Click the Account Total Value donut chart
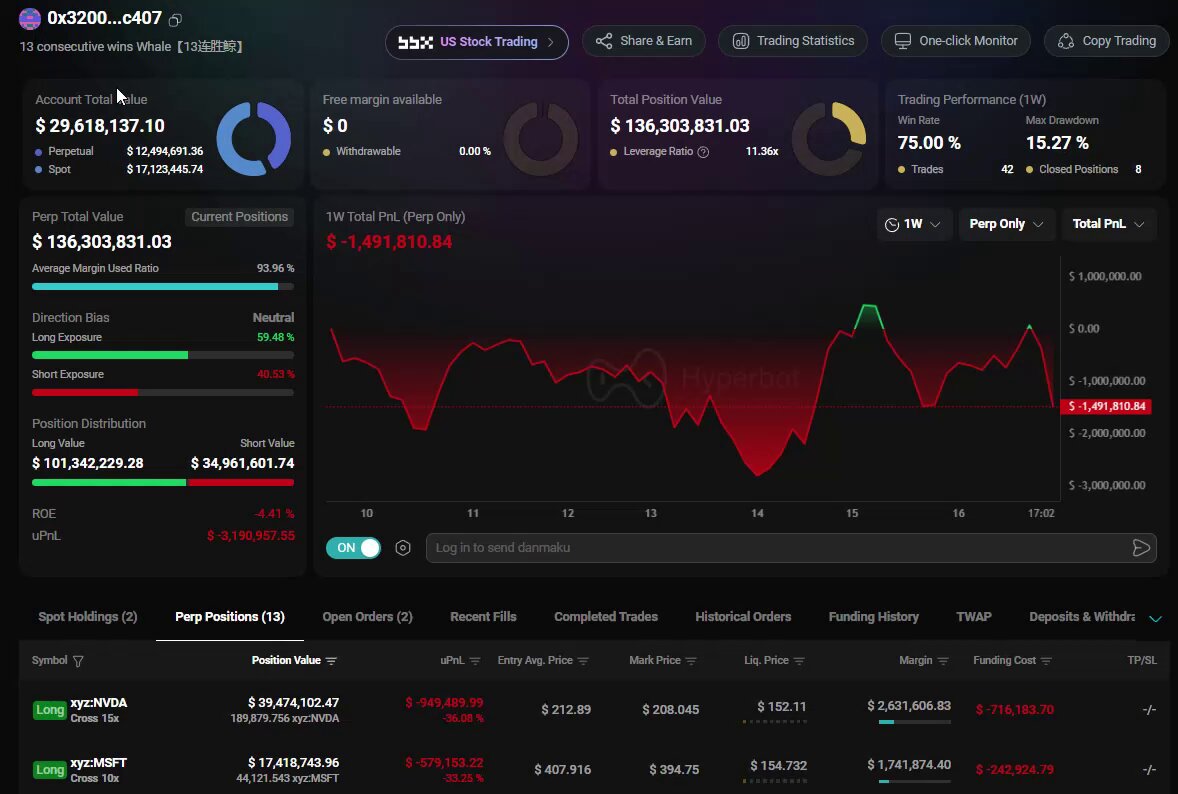This screenshot has height=794, width=1178. click(x=254, y=139)
